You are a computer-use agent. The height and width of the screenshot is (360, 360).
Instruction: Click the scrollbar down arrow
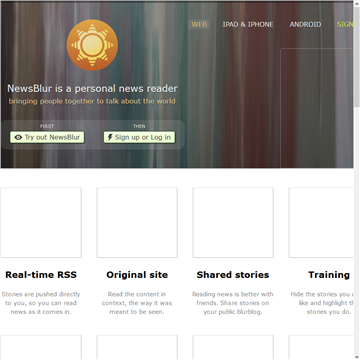pos(357,357)
